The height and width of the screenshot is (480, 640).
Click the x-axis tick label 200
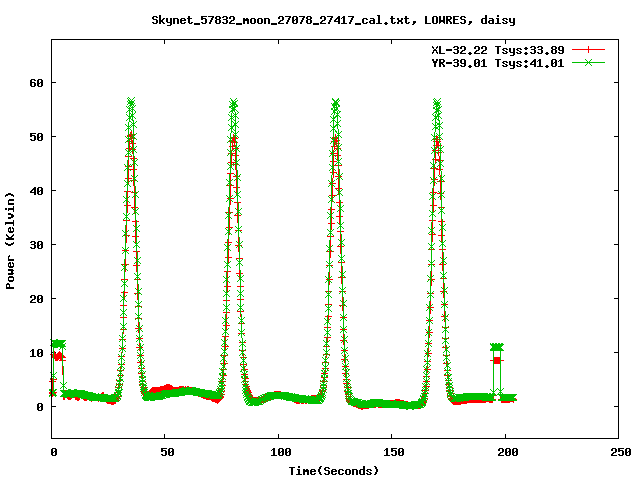click(x=507, y=452)
